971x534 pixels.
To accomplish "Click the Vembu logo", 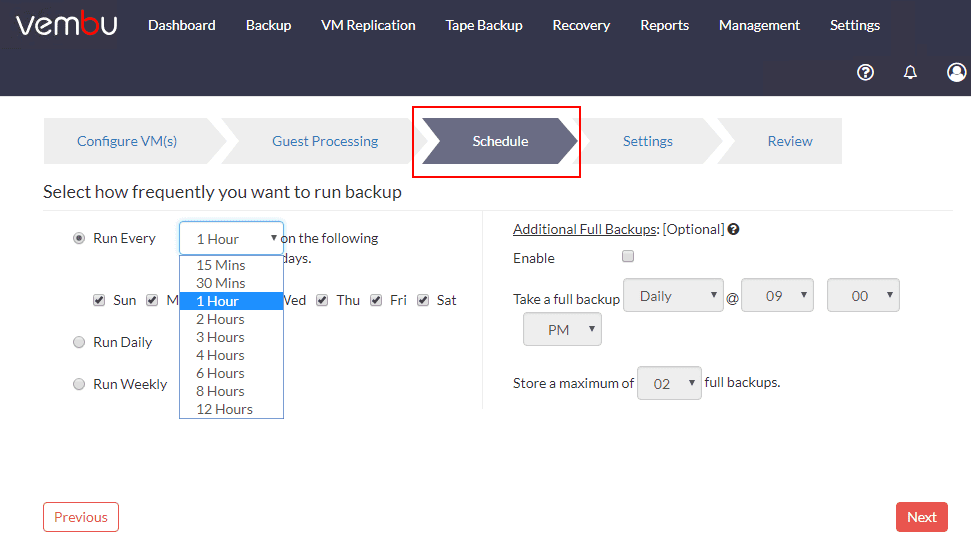I will [x=67, y=24].
